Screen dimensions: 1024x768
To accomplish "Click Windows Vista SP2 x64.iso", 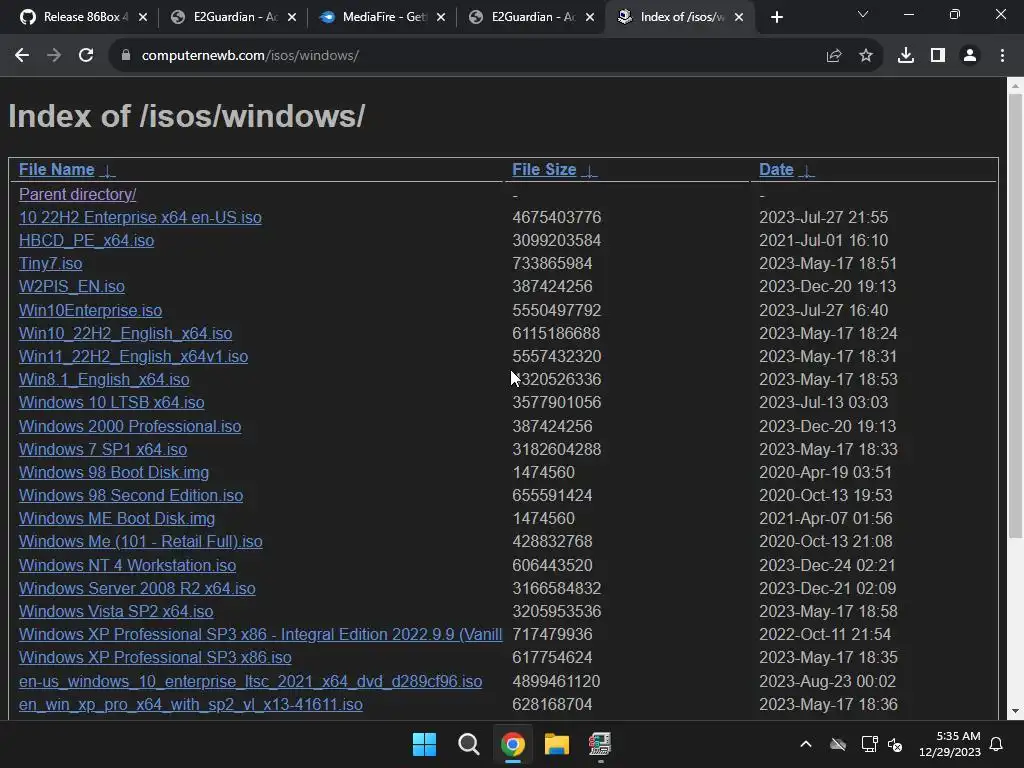I will (116, 612).
